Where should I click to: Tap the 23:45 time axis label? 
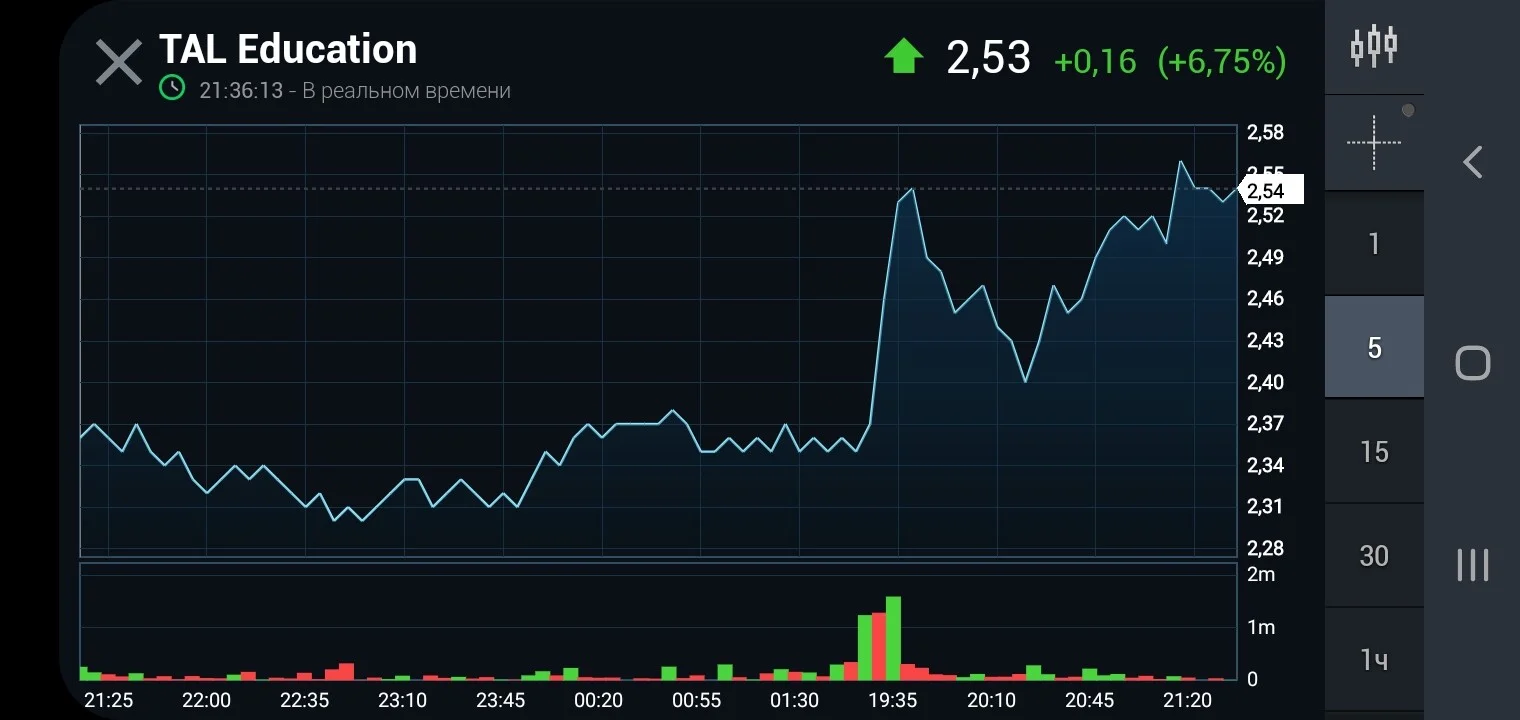coord(501,700)
